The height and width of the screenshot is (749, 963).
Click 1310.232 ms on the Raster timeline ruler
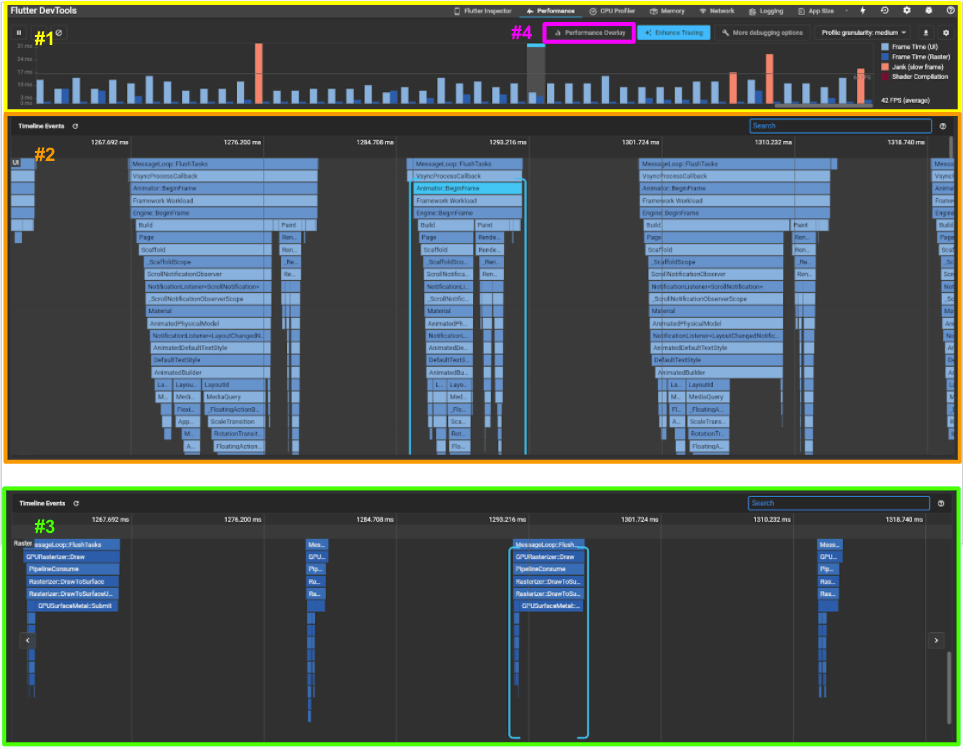771,519
